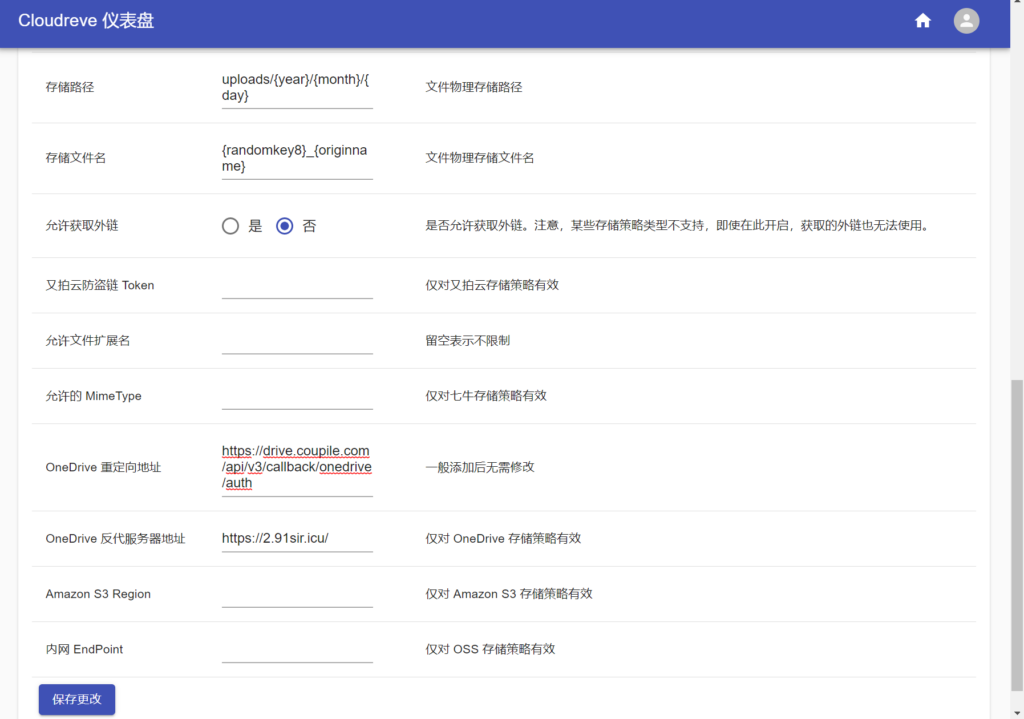Click the scrollbar down arrow
1024x719 pixels.
[1014, 711]
